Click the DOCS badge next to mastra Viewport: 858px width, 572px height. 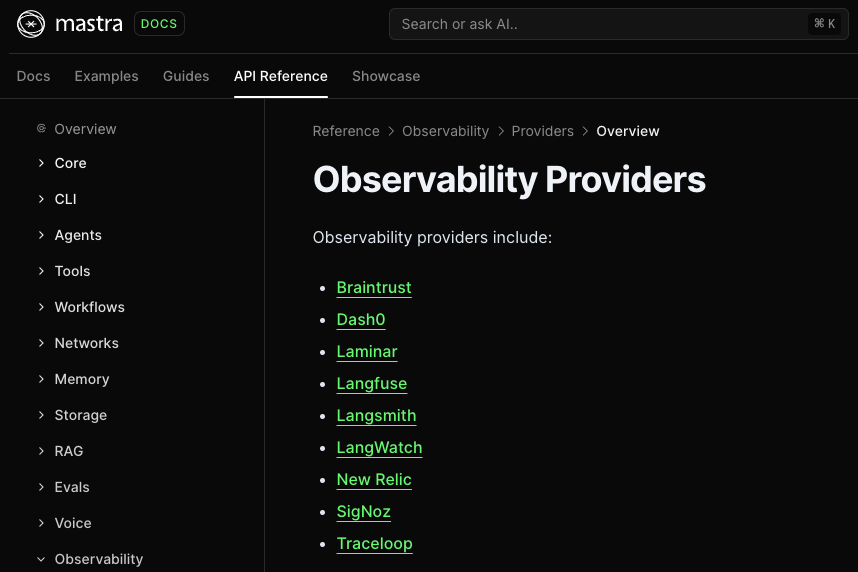159,24
